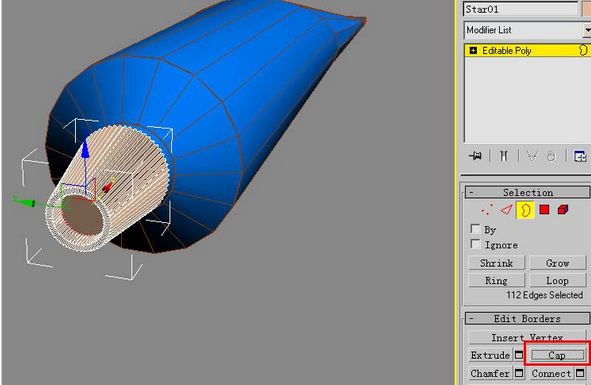Click the object color swatch
Image resolution: width=591 pixels, height=385 pixels.
coord(587,9)
